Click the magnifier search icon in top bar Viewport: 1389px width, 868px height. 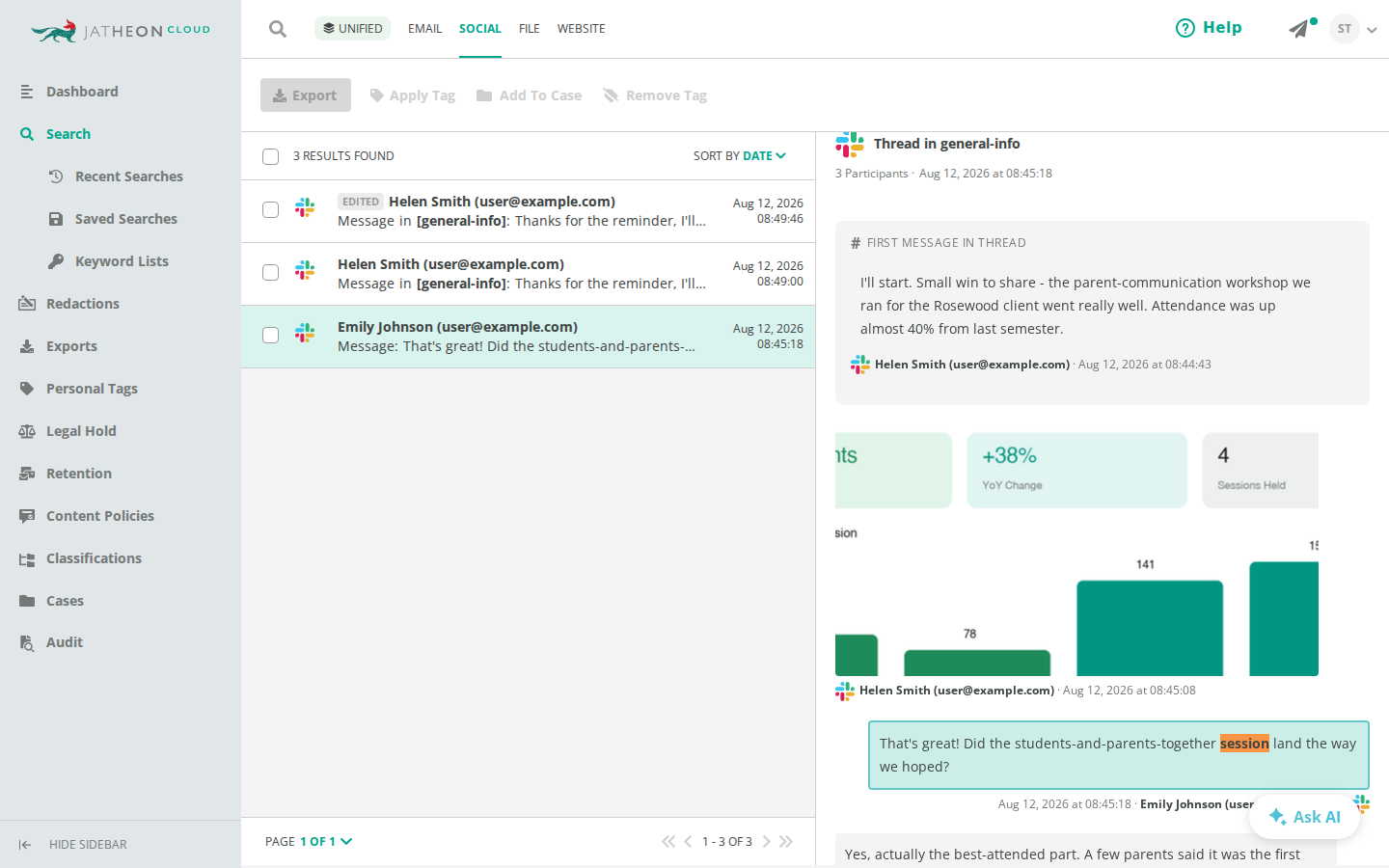278,29
